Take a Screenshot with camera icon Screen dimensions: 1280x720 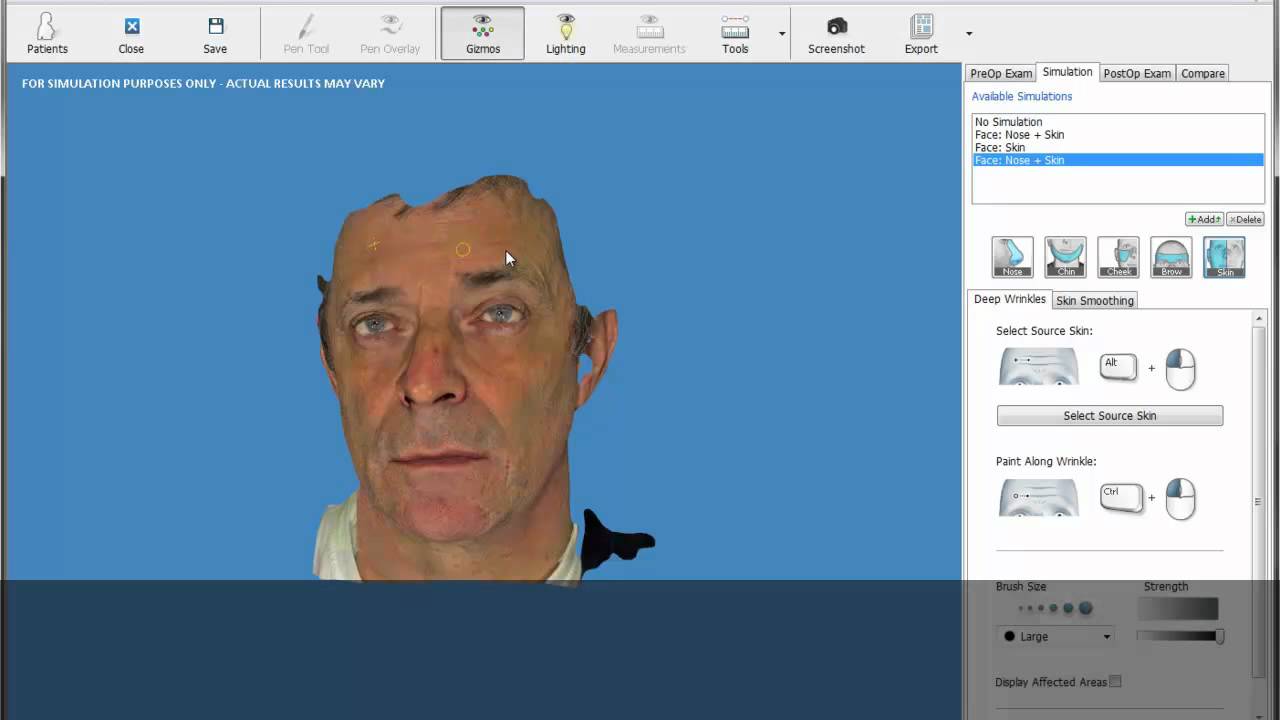836,34
